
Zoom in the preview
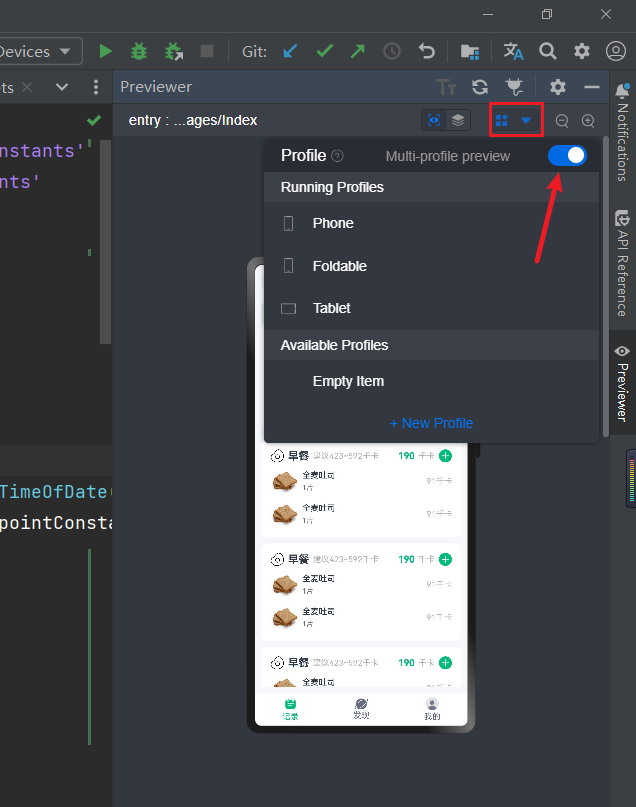[588, 121]
